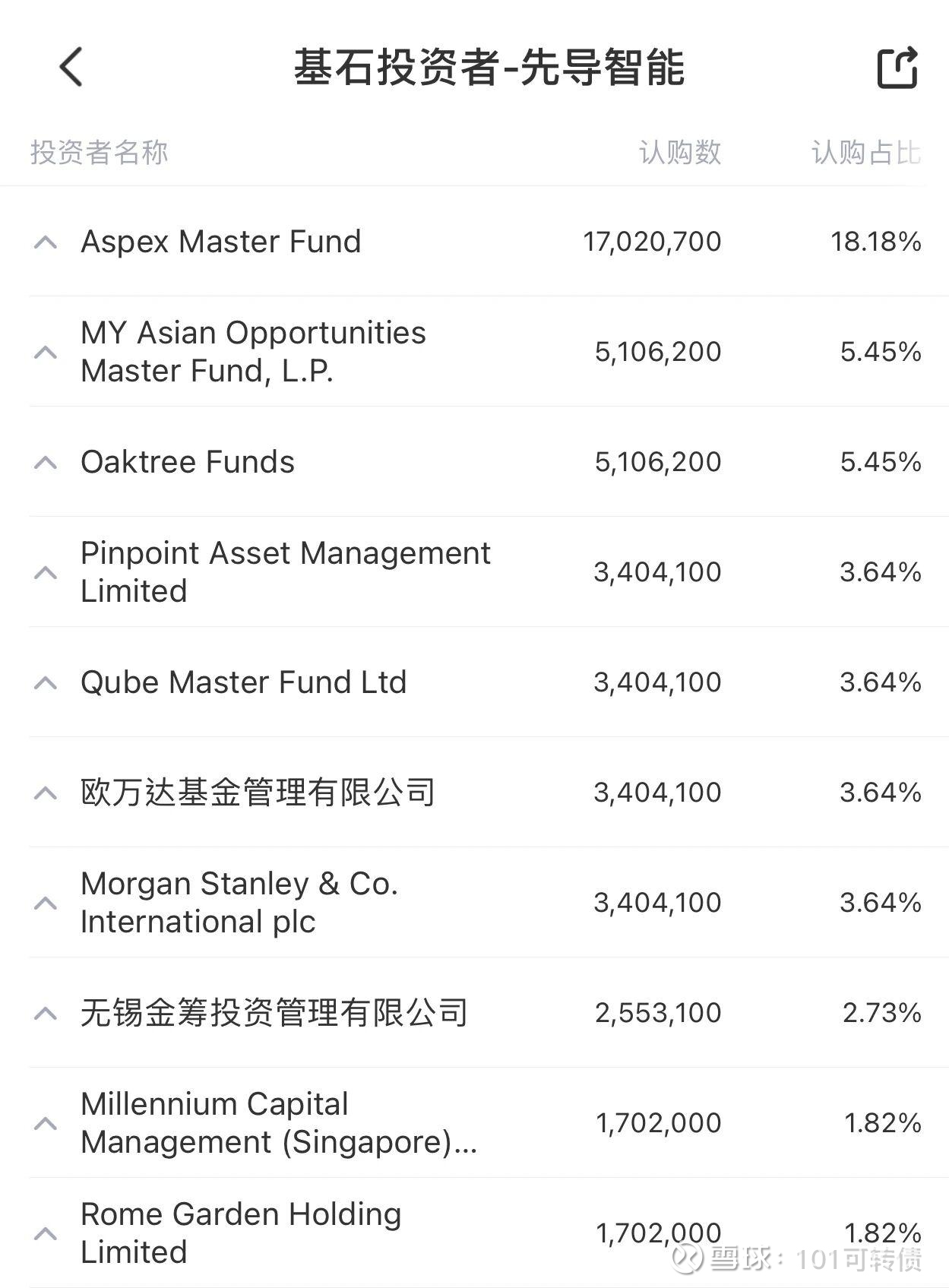Viewport: 949px width, 1288px height.
Task: Collapse the Aspex Master Fund row
Action: (x=46, y=242)
